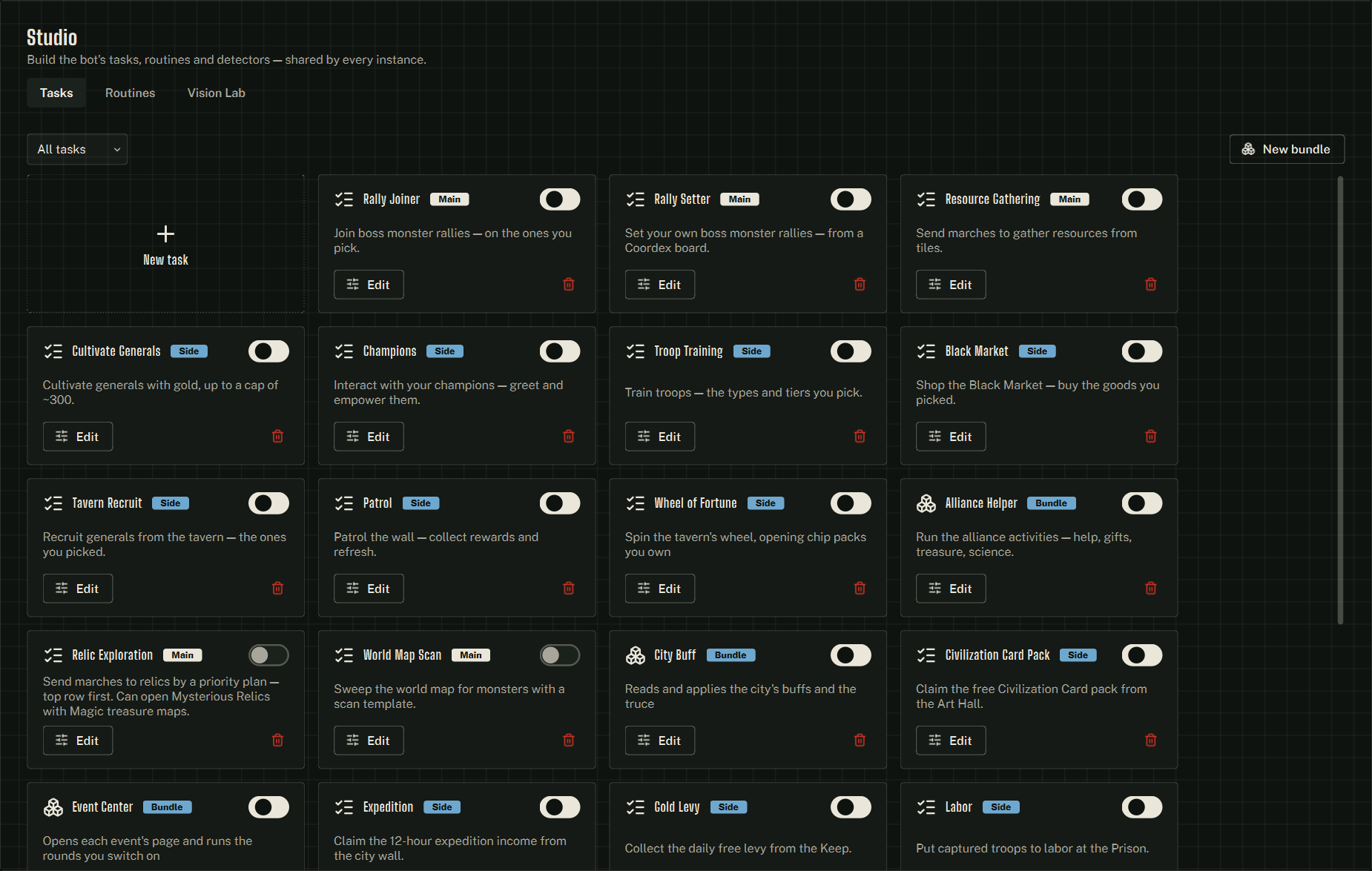This screenshot has width=1372, height=871.
Task: Click the 'Studio' page heading
Action: point(52,38)
